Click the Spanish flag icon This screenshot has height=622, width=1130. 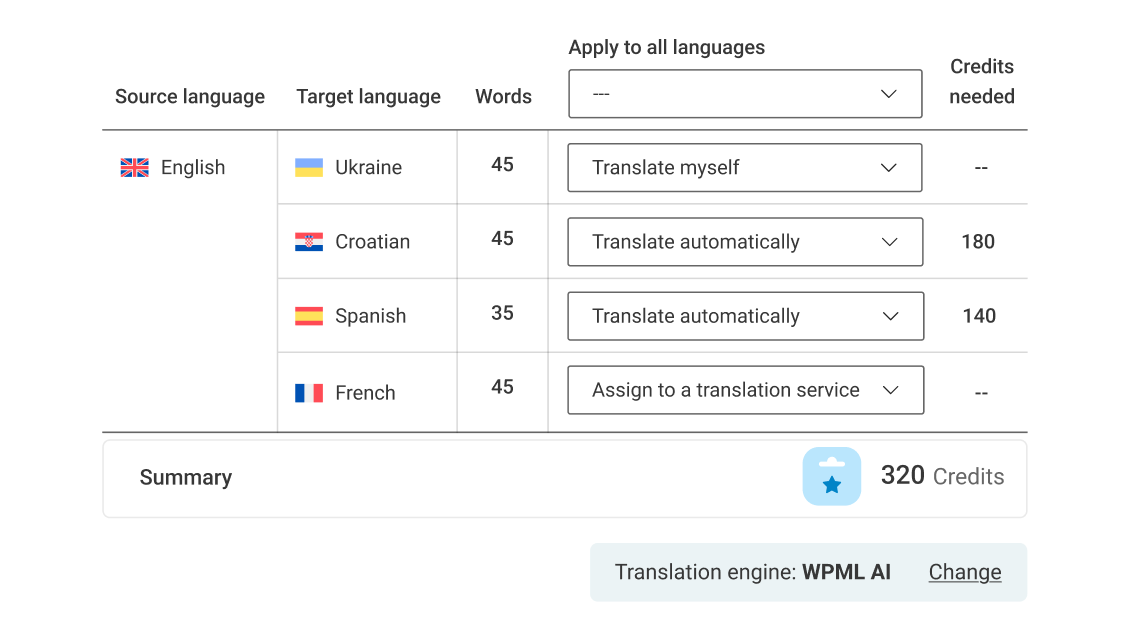click(309, 316)
